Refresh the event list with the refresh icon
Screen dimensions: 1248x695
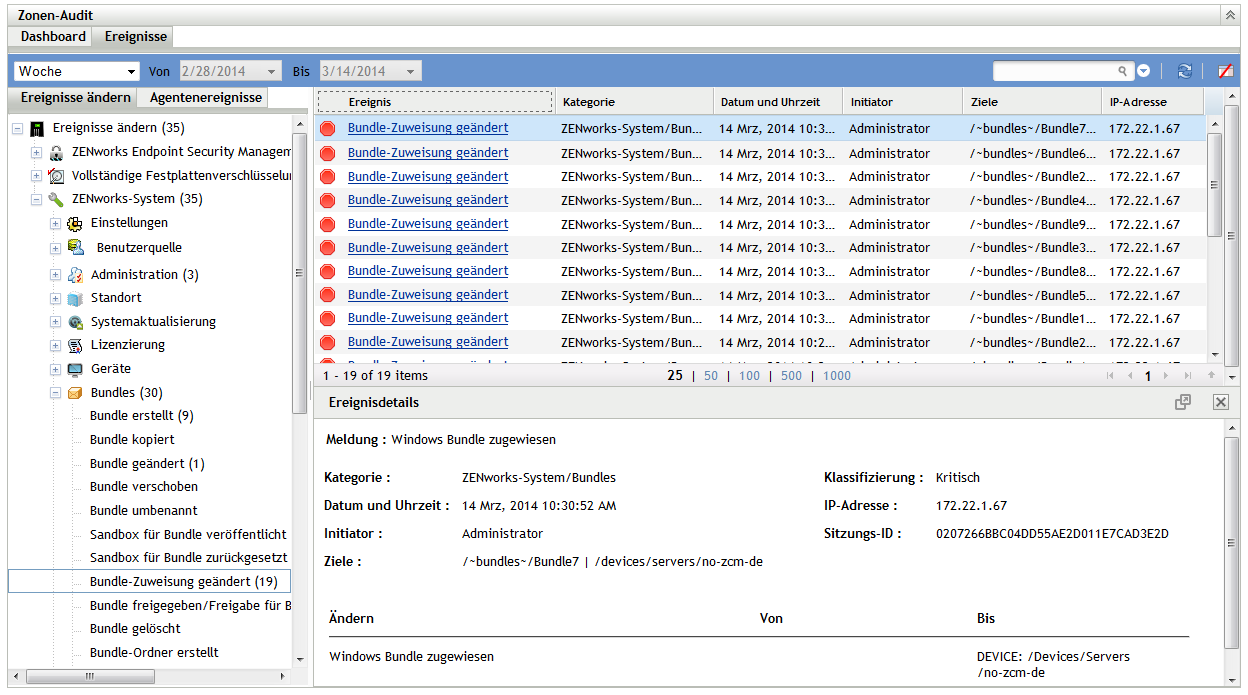click(x=1185, y=71)
